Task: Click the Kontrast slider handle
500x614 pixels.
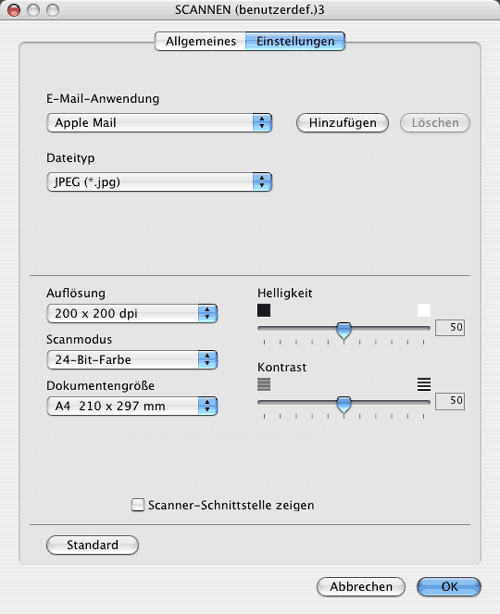Action: tap(344, 405)
